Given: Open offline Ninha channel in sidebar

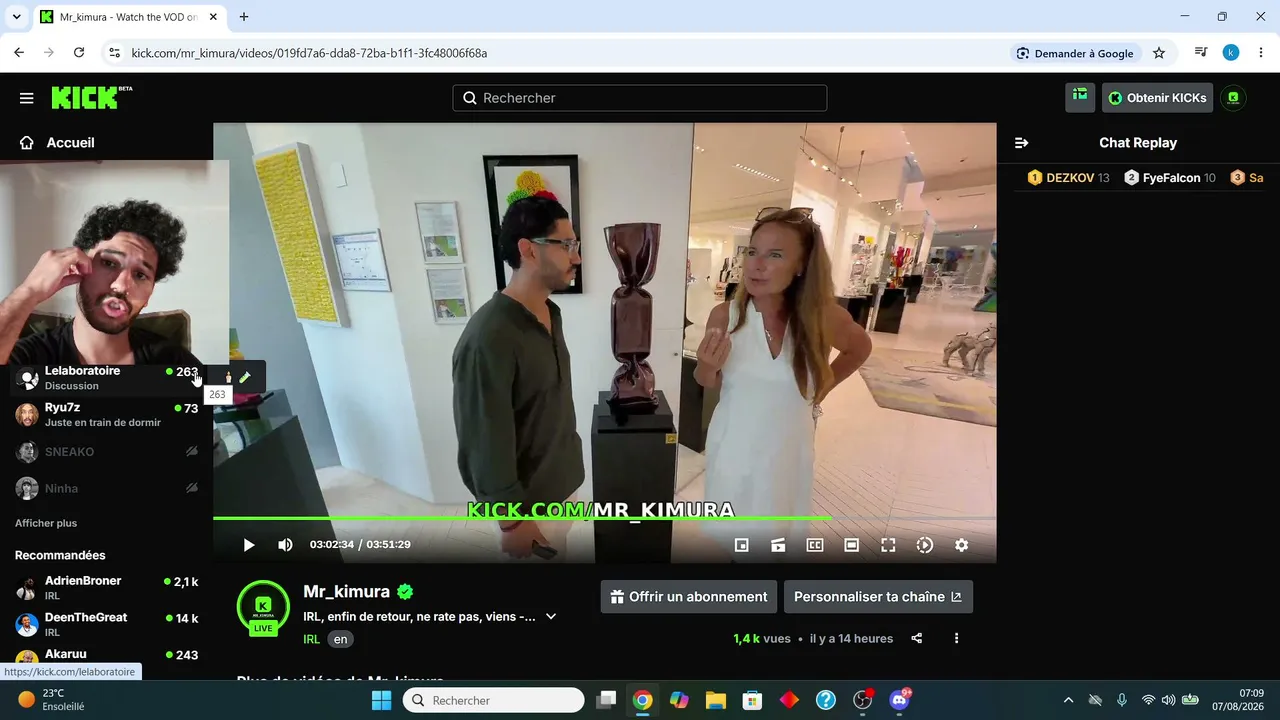Looking at the screenshot, I should (107, 488).
